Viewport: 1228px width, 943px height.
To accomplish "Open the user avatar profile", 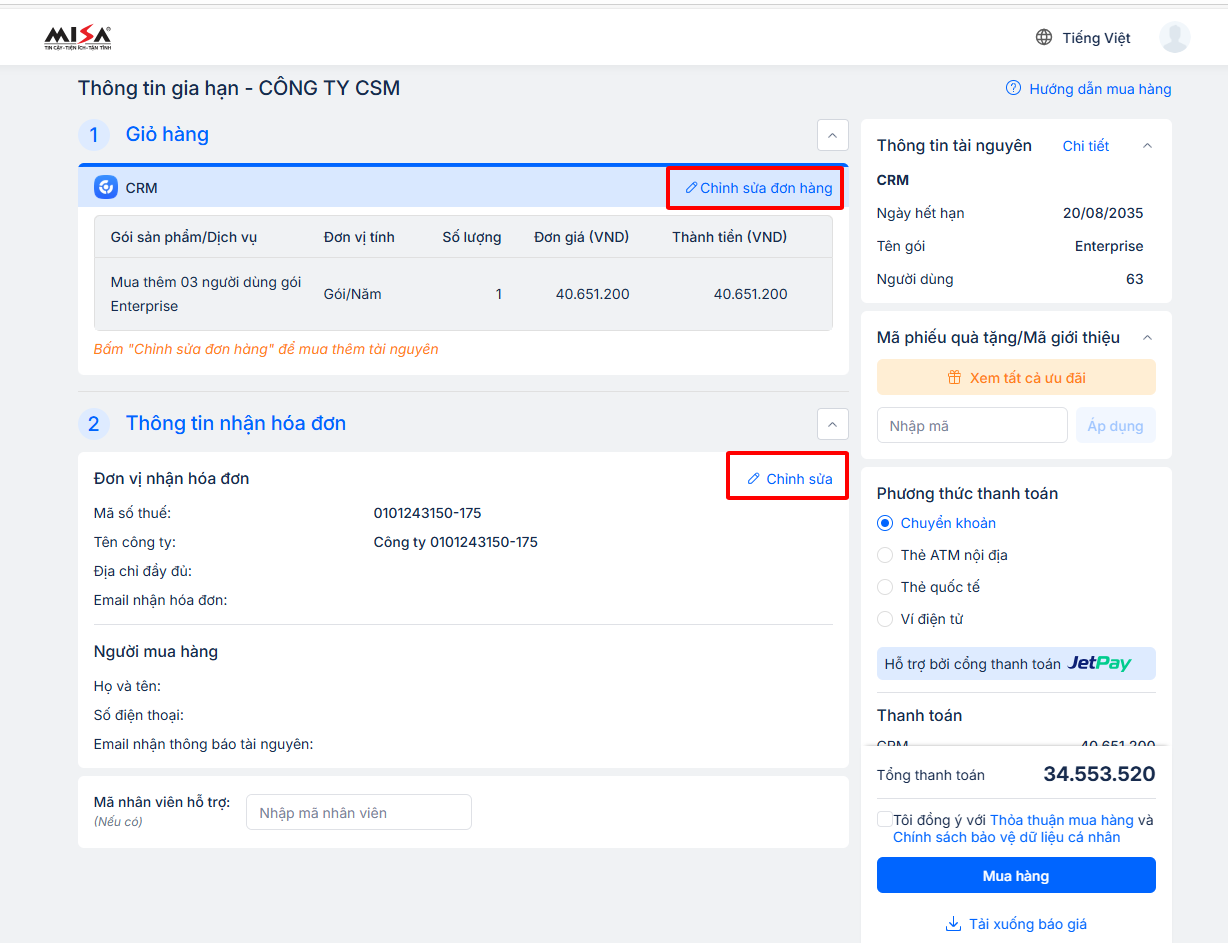I will pos(1174,38).
